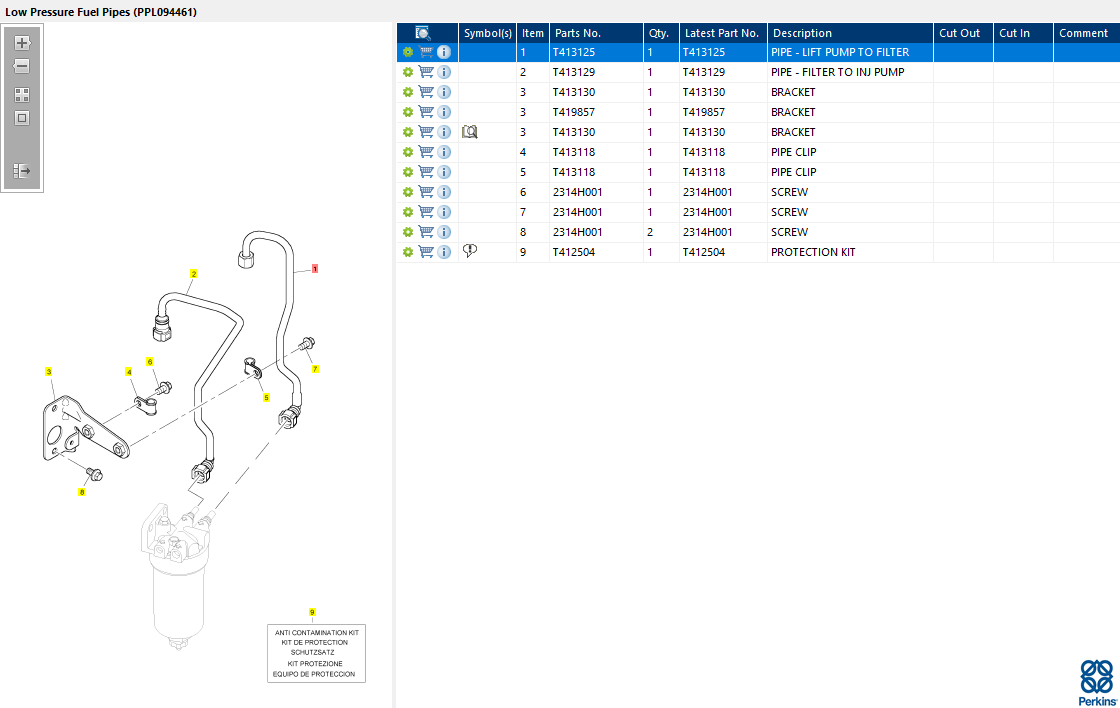Click the list-with-arrow icon in diagram toolbar
This screenshot has width=1120, height=708.
click(22, 171)
